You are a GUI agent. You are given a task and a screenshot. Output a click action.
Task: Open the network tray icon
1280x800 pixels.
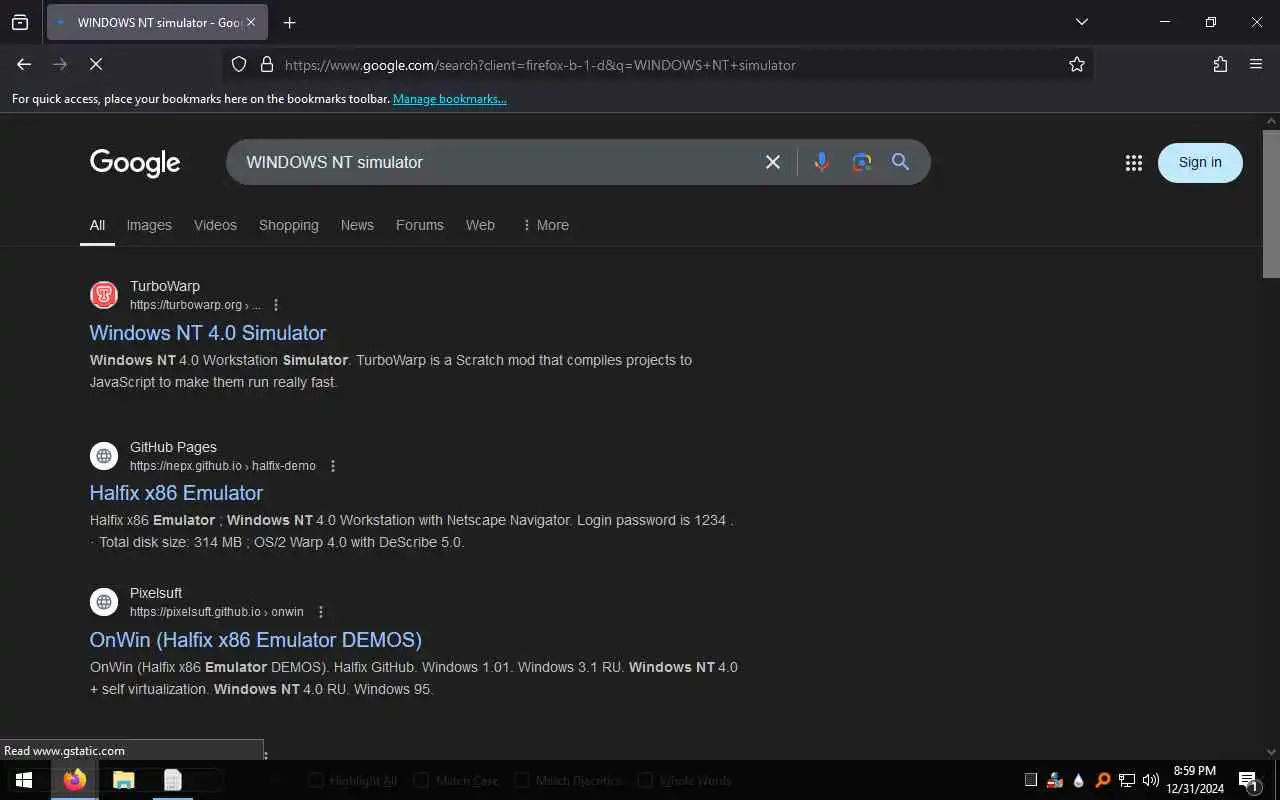tap(1127, 780)
